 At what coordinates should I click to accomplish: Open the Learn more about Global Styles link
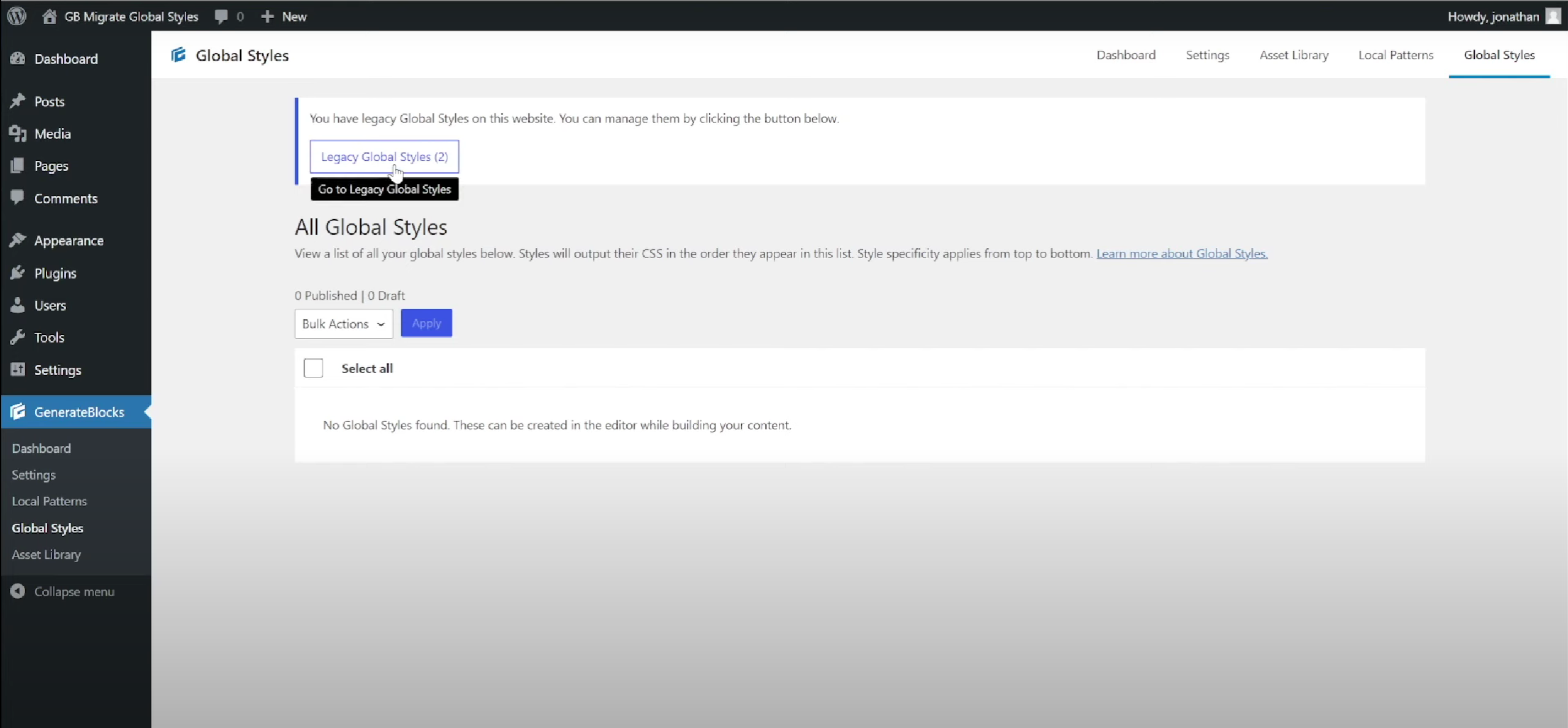pyautogui.click(x=1181, y=254)
